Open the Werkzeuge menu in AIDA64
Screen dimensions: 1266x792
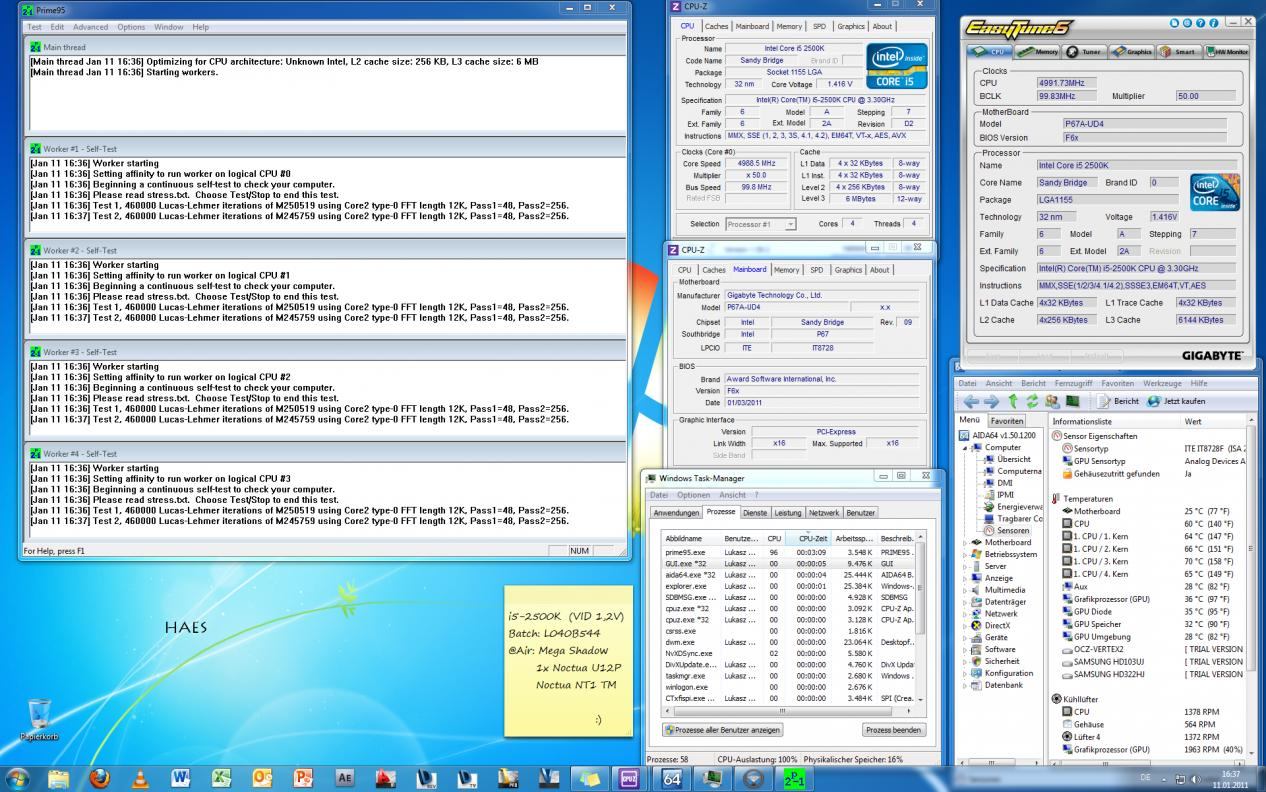[1162, 383]
